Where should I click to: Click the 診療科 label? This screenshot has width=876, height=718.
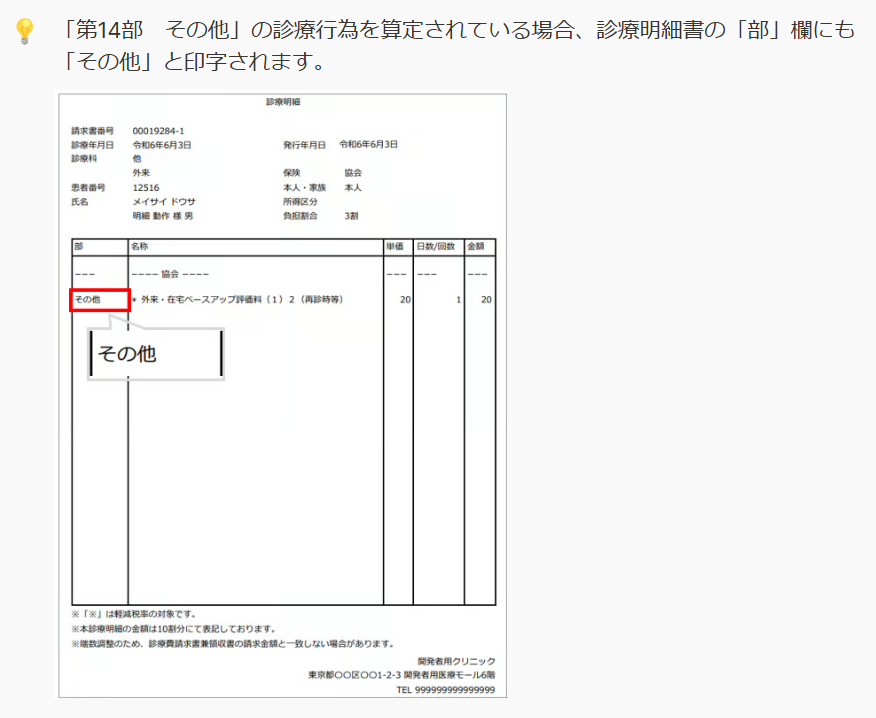click(x=84, y=159)
